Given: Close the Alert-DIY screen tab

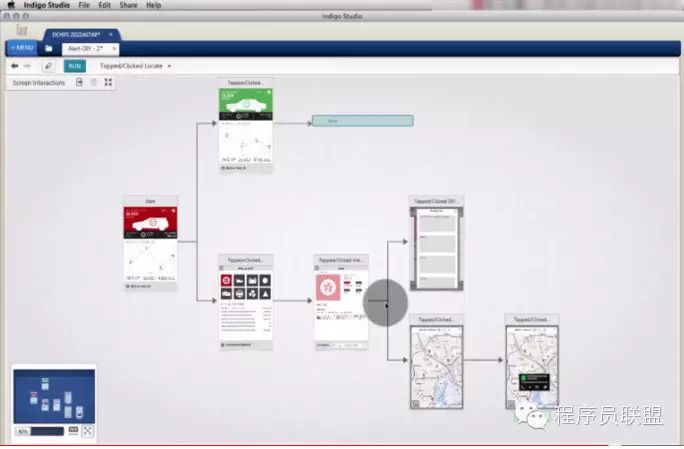Looking at the screenshot, I should 114,48.
